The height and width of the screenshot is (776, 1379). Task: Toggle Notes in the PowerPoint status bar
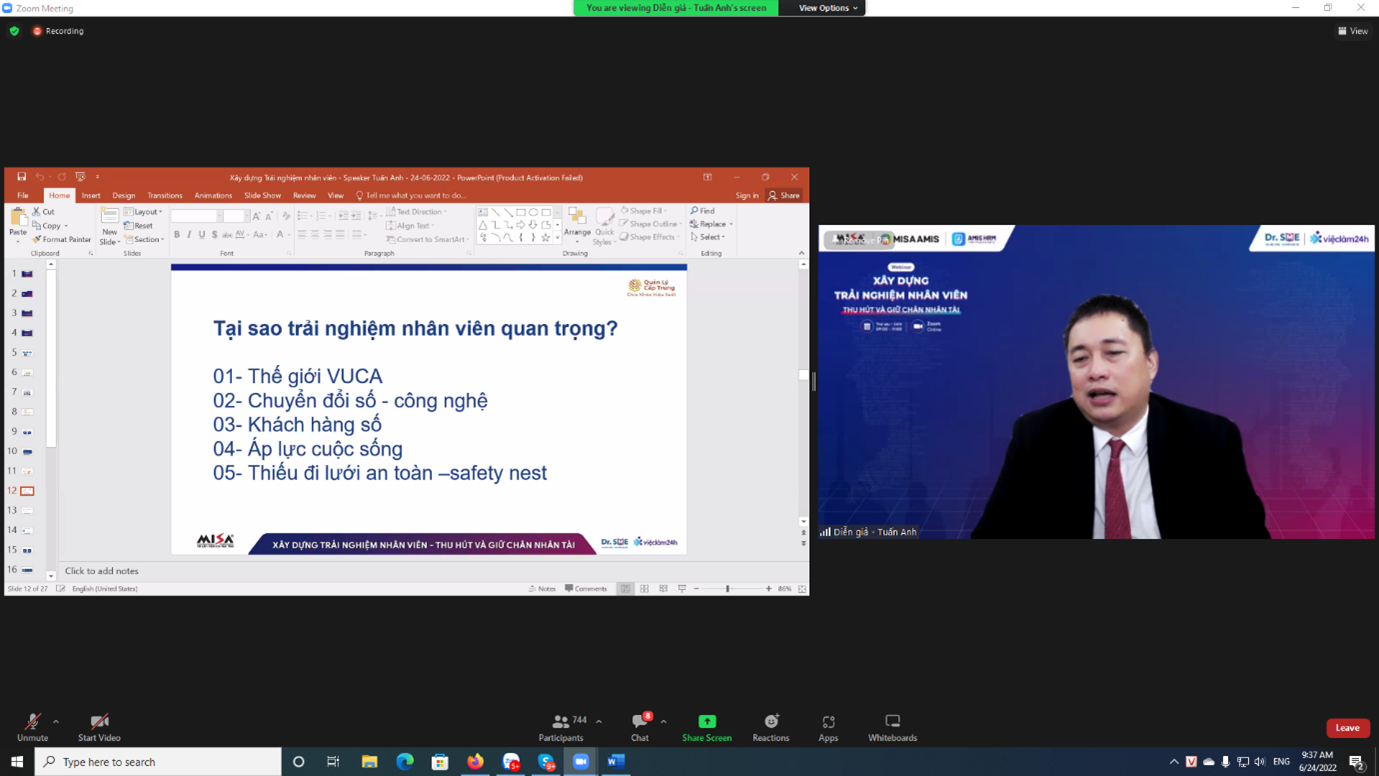click(542, 589)
